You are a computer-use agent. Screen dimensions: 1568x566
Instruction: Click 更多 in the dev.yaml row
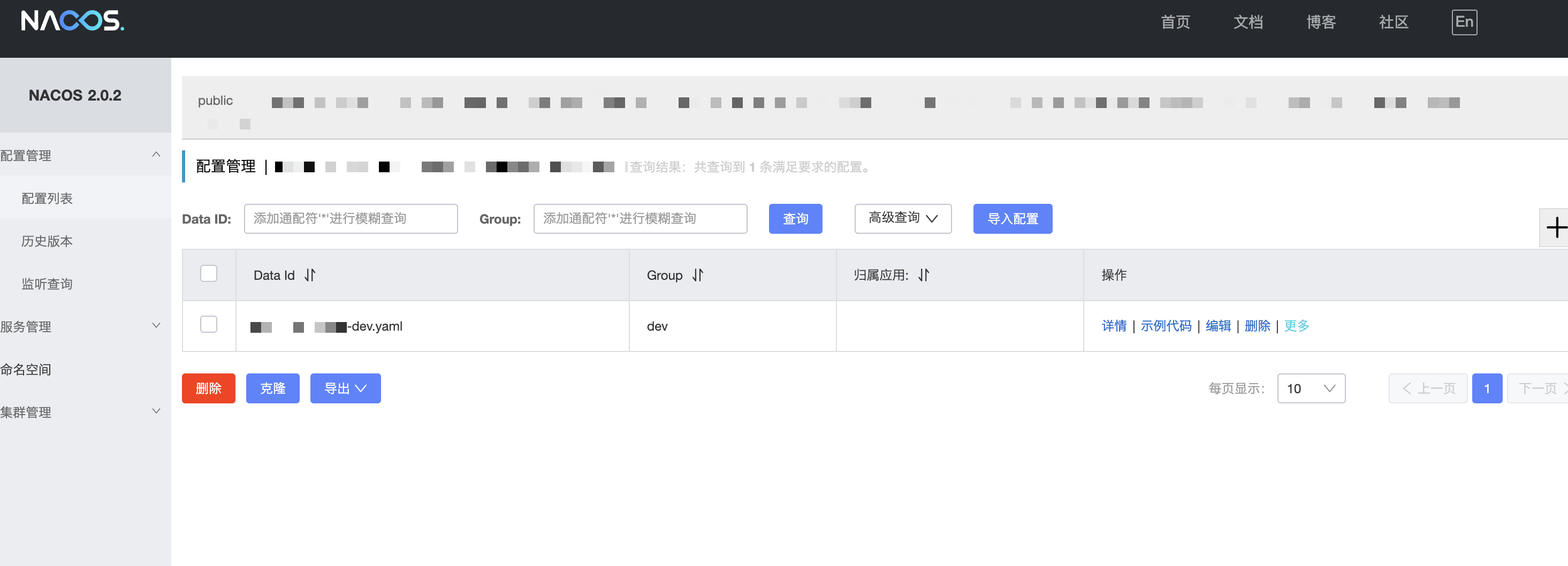point(1297,326)
